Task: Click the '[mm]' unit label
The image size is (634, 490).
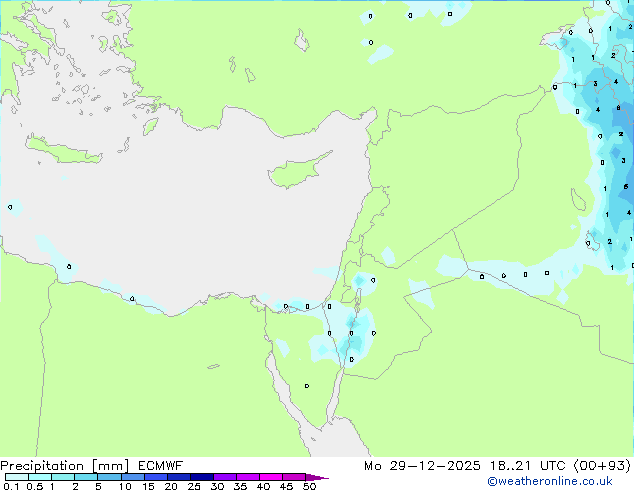Action: tap(110, 466)
